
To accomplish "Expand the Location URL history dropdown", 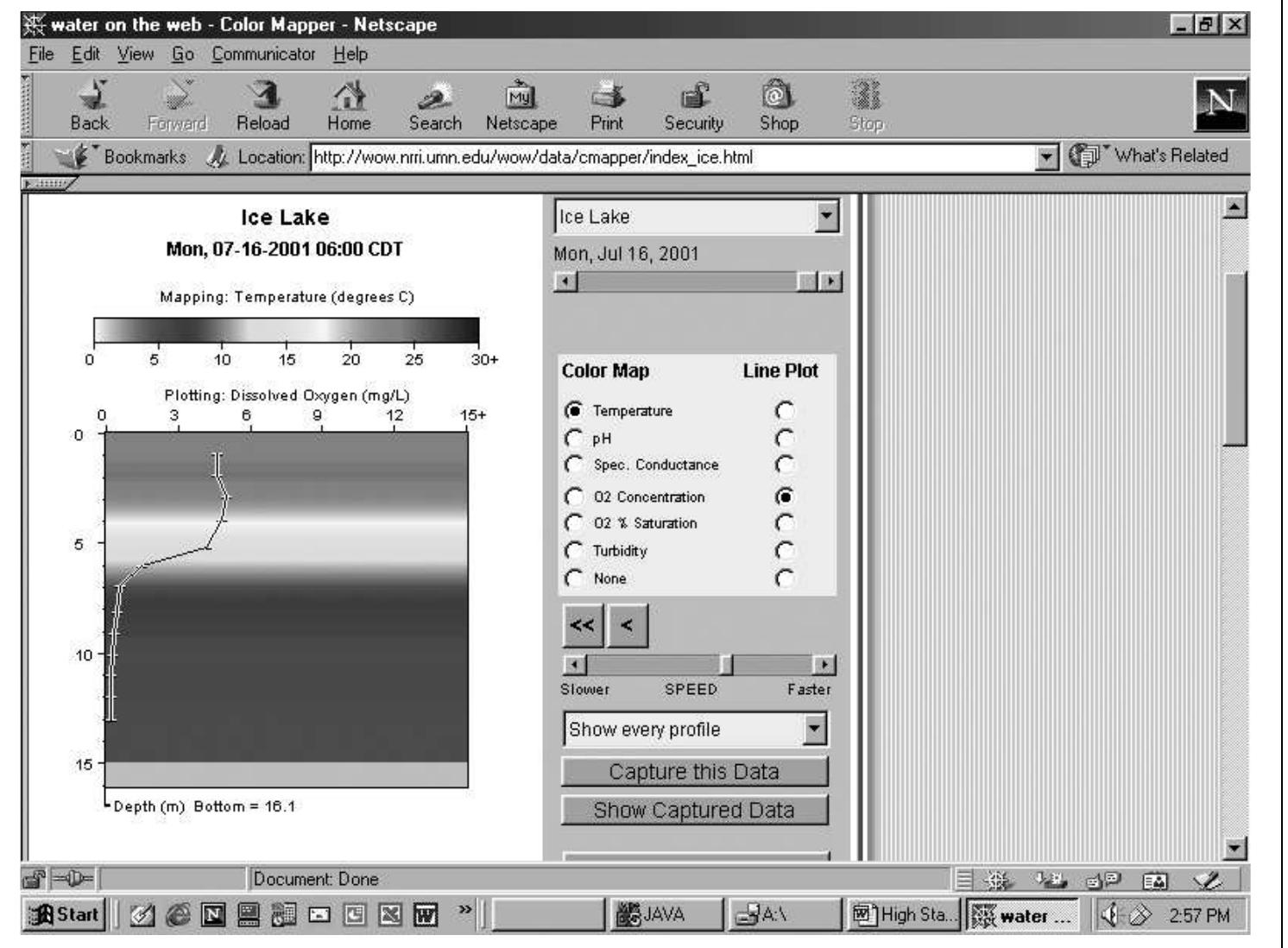I will pos(1046,158).
